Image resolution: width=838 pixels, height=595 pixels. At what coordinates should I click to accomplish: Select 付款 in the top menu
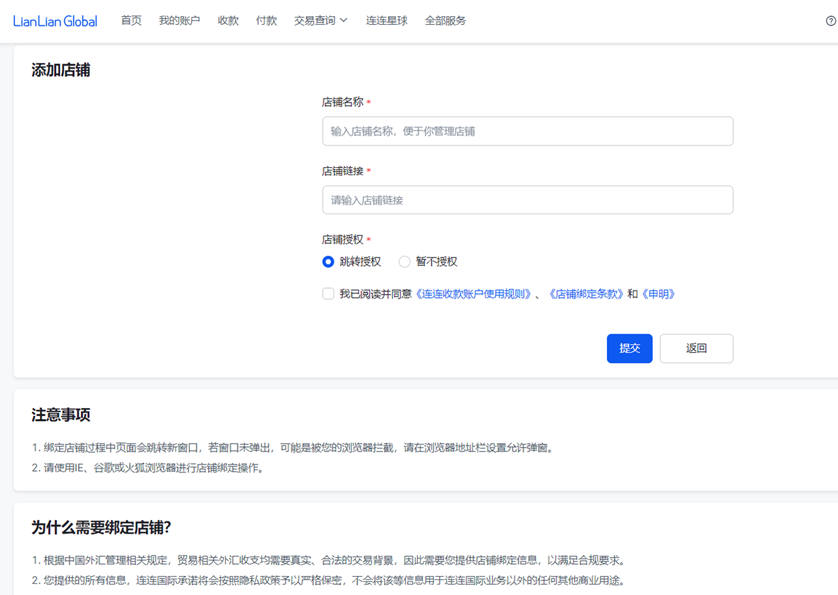(x=266, y=21)
